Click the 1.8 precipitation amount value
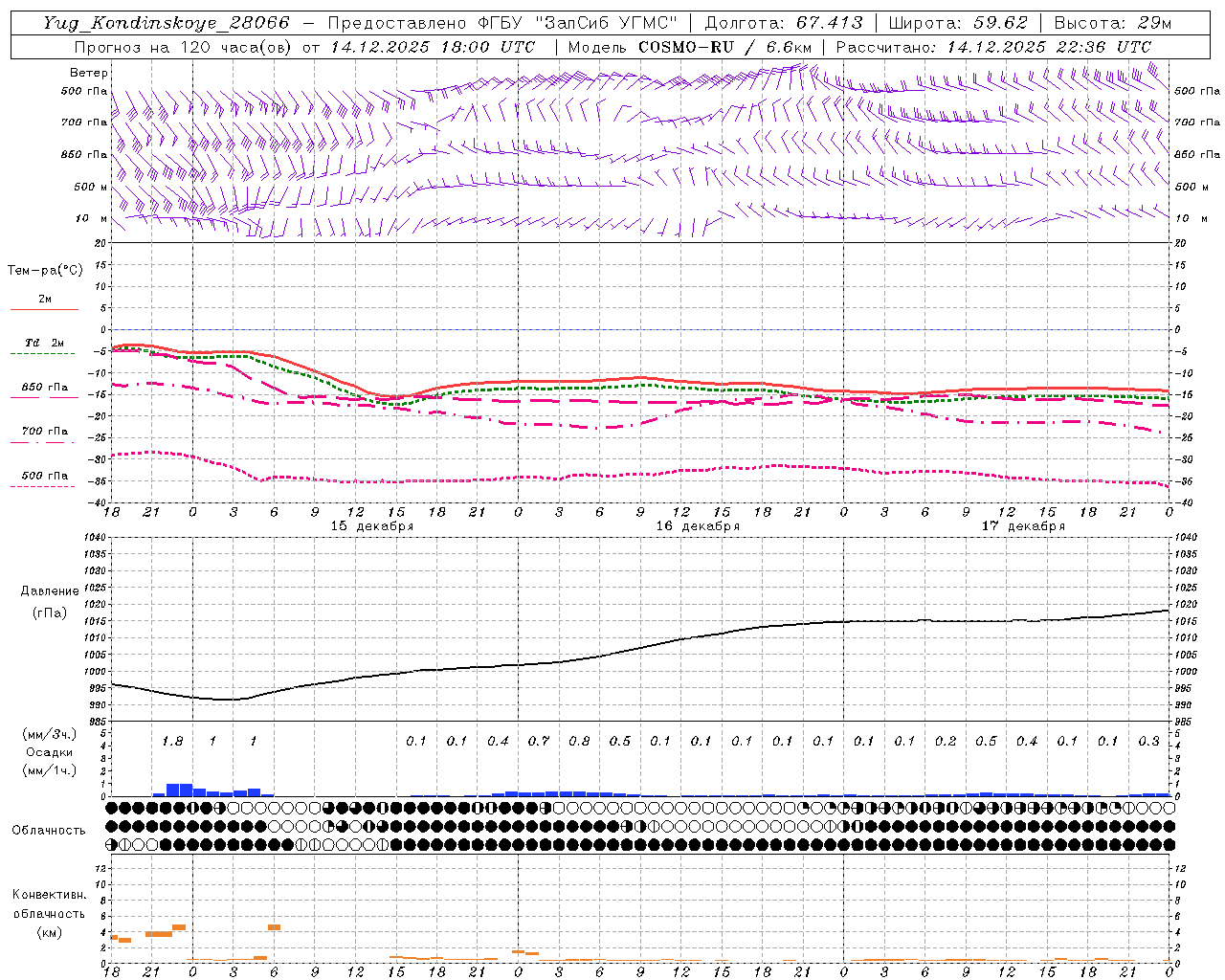The image size is (1225, 980). pyautogui.click(x=172, y=741)
